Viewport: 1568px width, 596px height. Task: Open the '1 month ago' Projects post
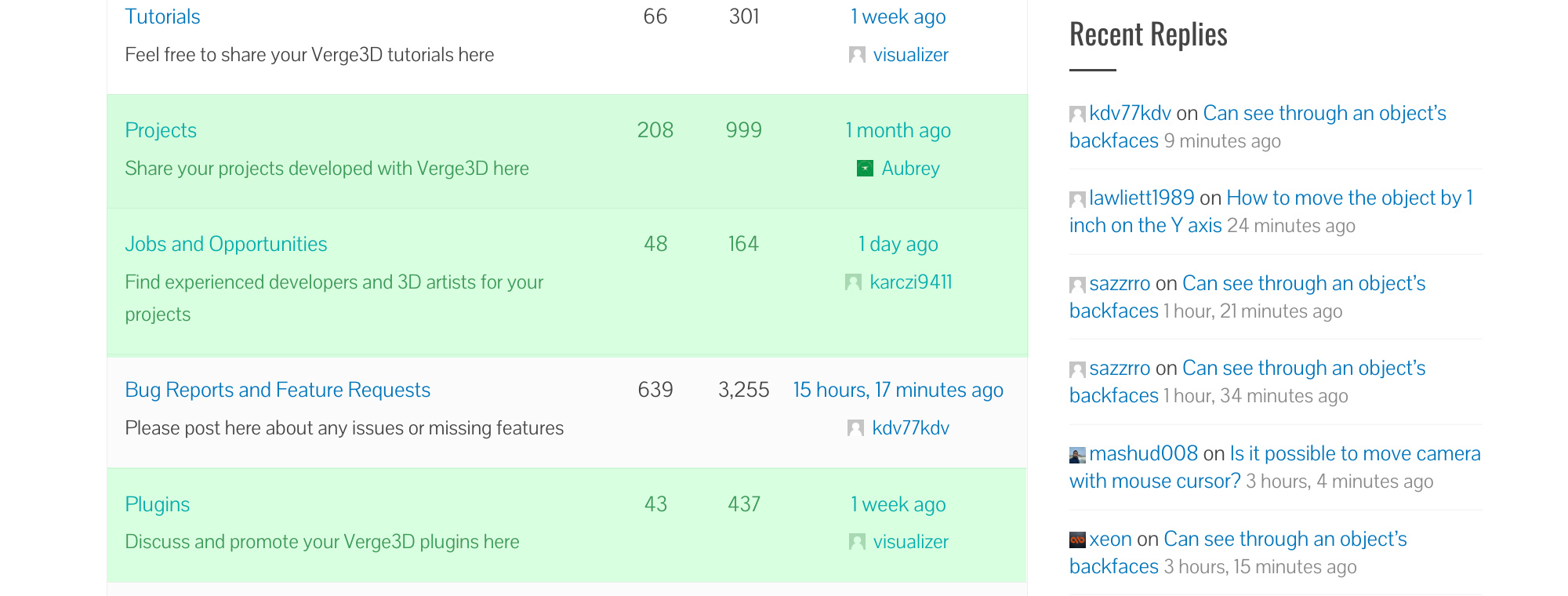click(x=898, y=130)
